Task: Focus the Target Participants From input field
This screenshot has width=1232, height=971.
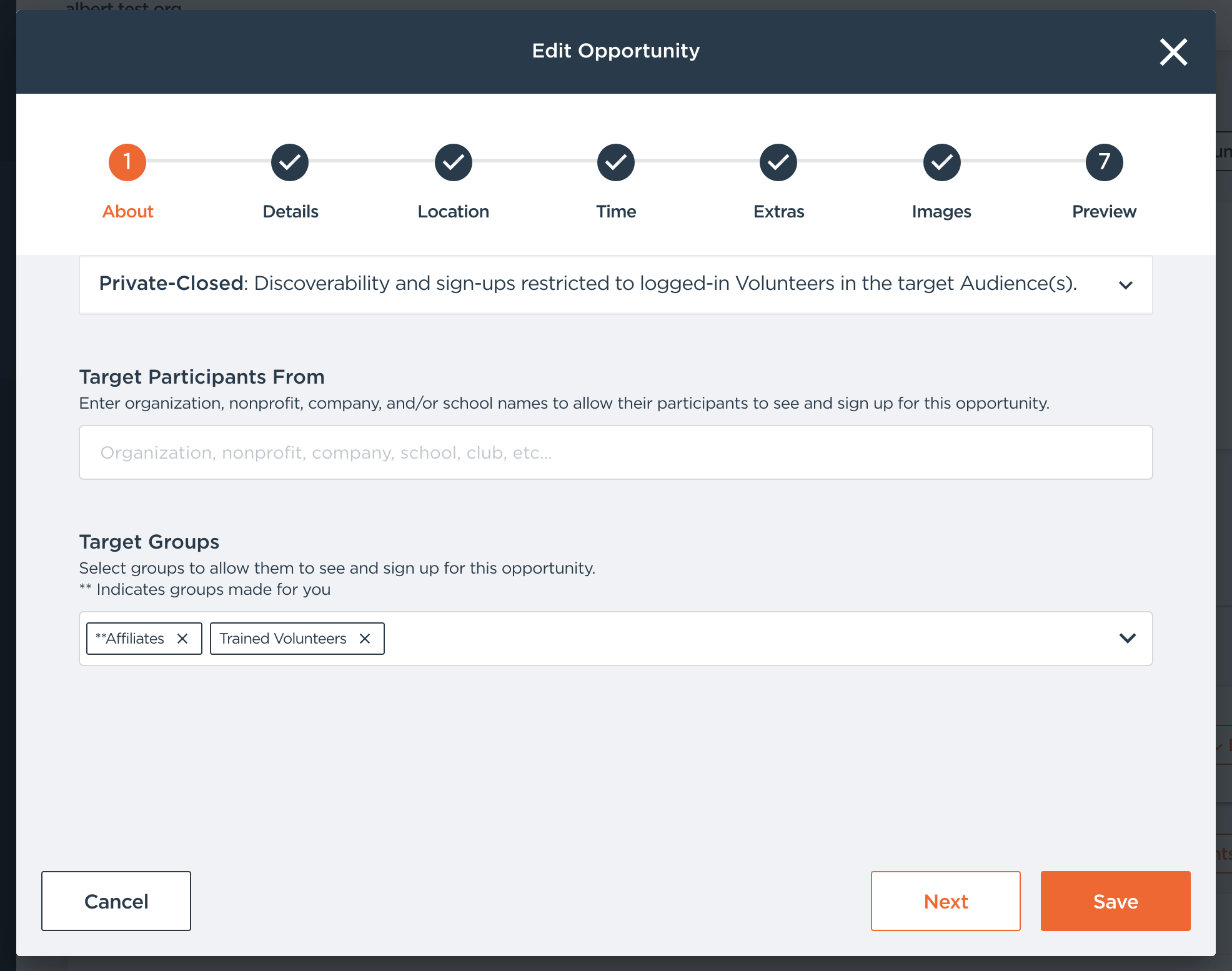Action: click(x=615, y=452)
